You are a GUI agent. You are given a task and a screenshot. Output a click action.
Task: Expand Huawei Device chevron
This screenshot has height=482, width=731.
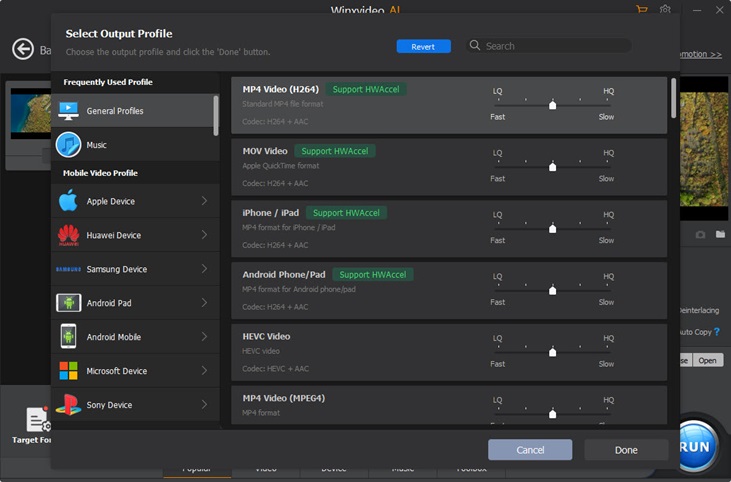[x=204, y=235]
